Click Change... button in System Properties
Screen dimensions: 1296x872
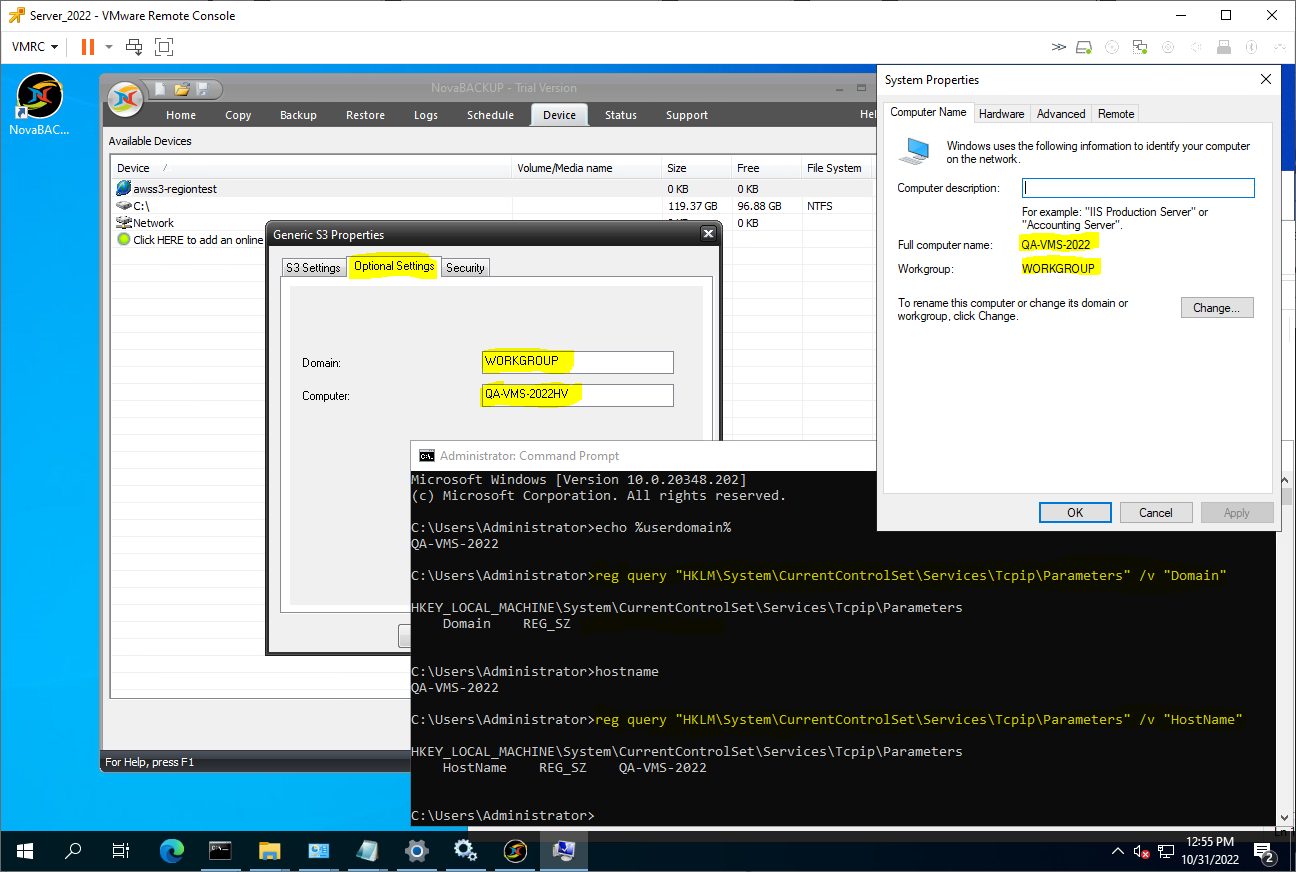click(x=1217, y=308)
